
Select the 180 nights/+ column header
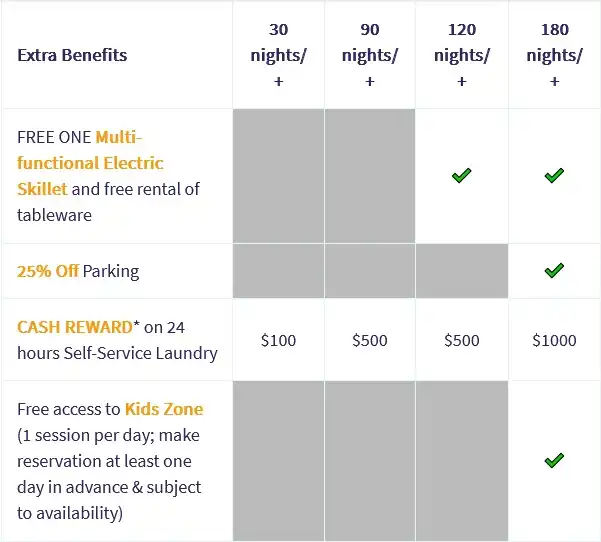[554, 55]
